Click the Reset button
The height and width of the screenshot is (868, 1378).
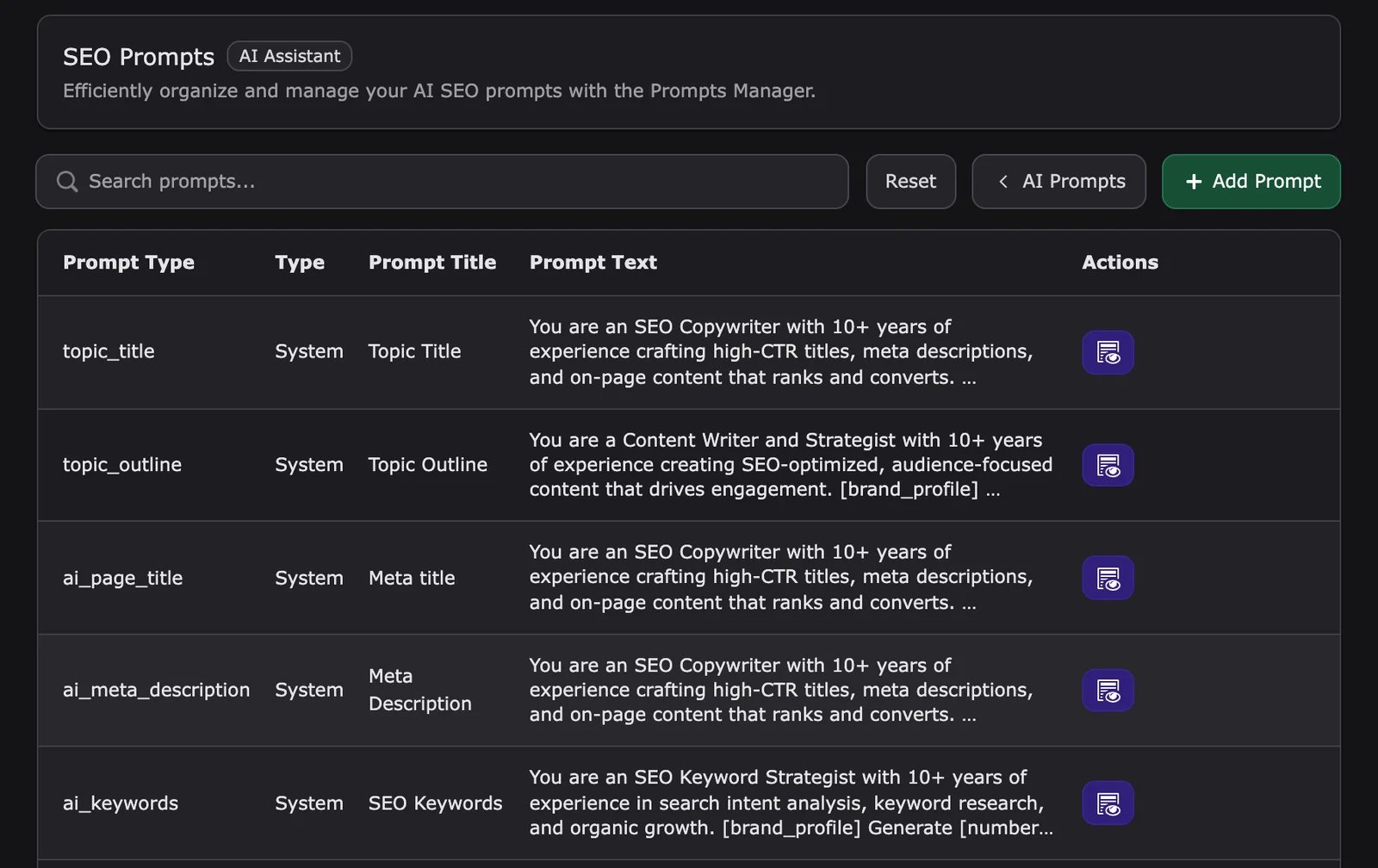(910, 182)
